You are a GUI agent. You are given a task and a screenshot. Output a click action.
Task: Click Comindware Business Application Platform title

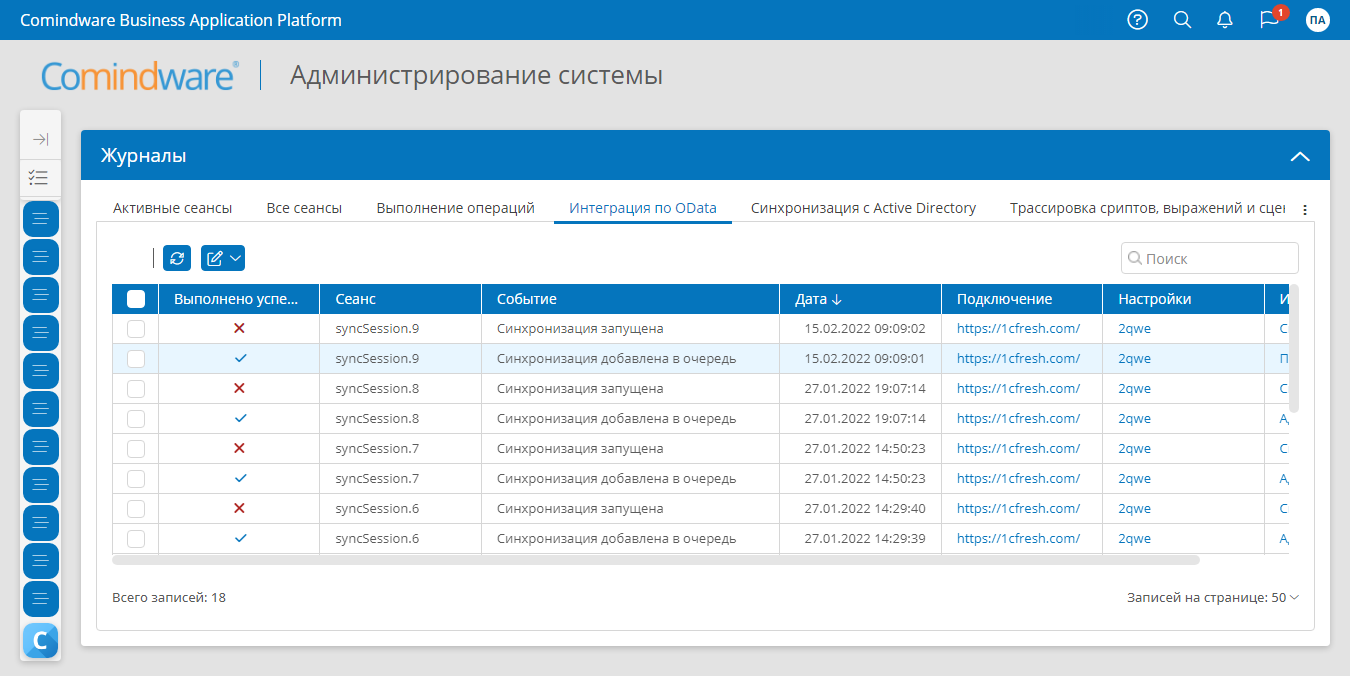[x=181, y=20]
